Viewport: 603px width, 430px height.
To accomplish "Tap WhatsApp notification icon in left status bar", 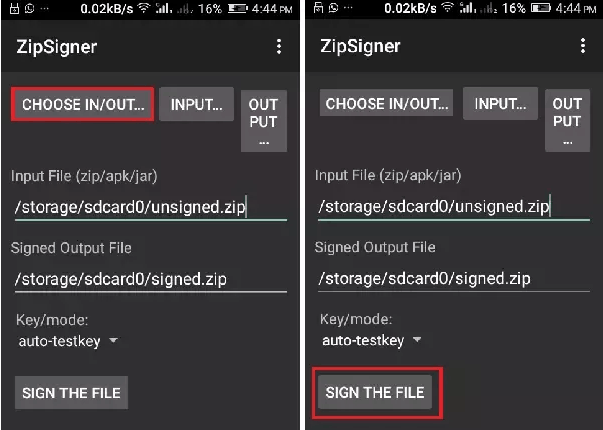I will tap(30, 8).
